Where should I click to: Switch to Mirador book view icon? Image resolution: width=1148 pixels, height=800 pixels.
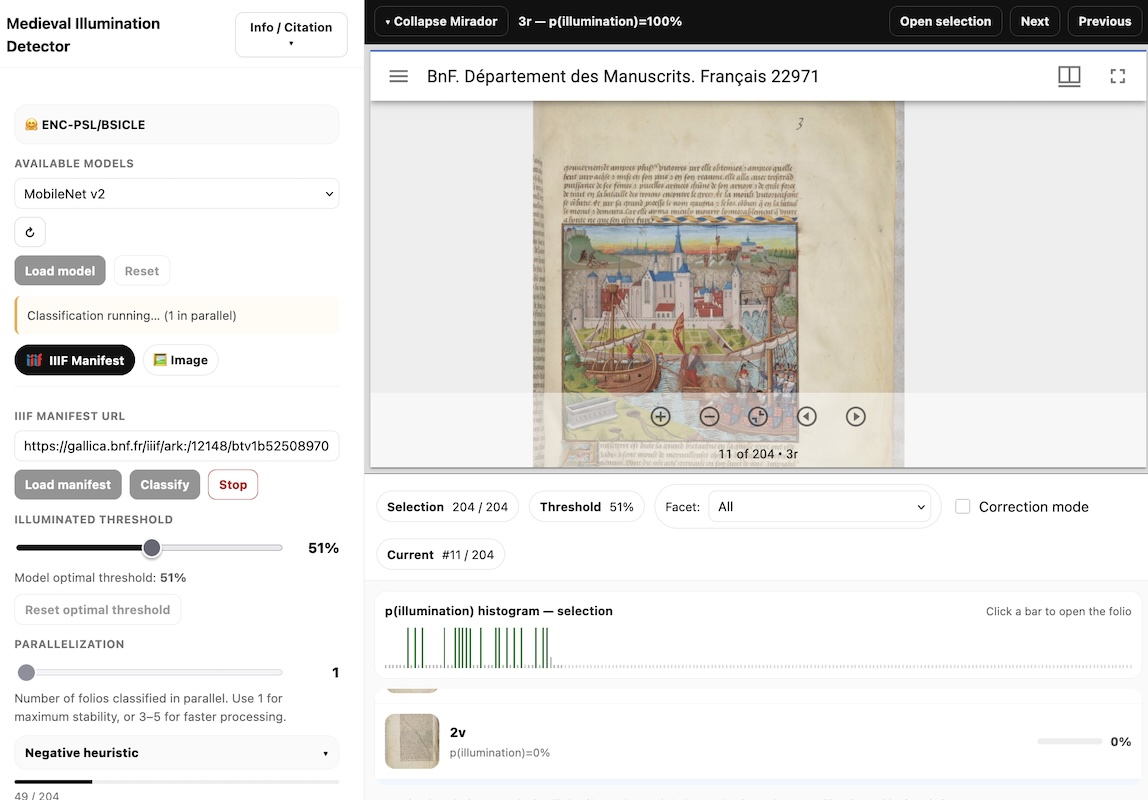pos(1069,76)
